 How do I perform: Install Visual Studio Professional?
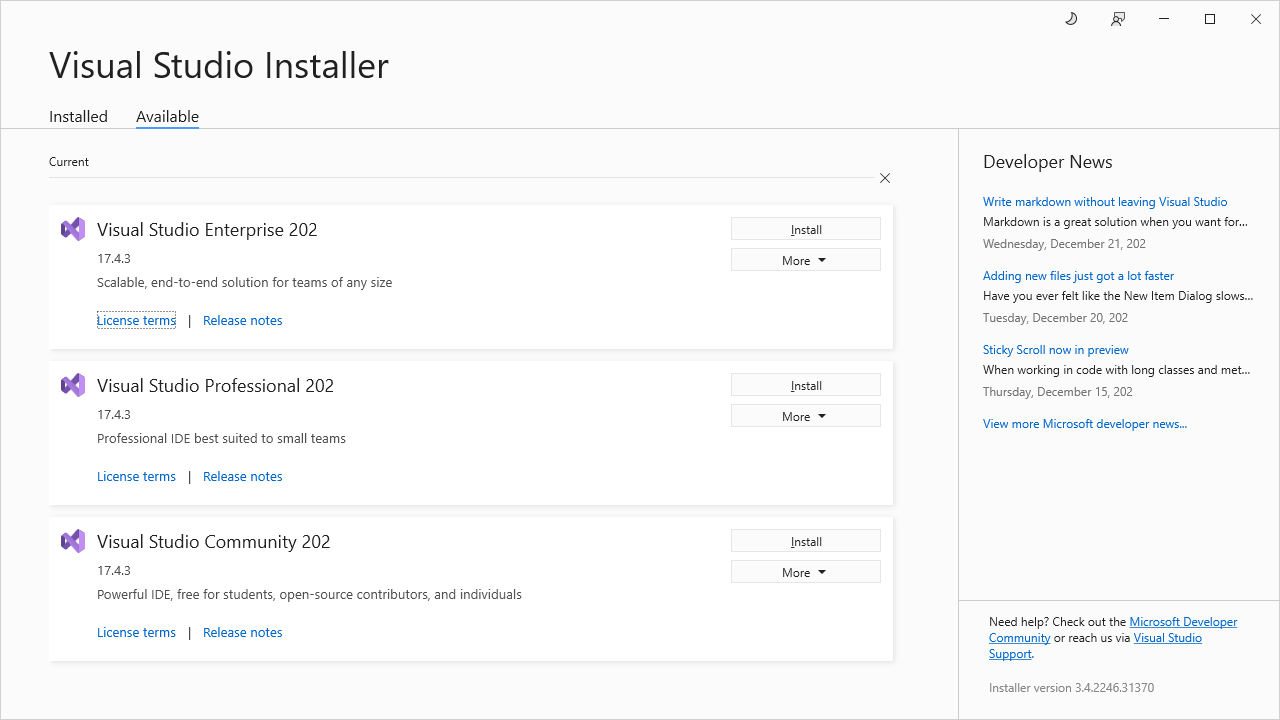click(806, 385)
